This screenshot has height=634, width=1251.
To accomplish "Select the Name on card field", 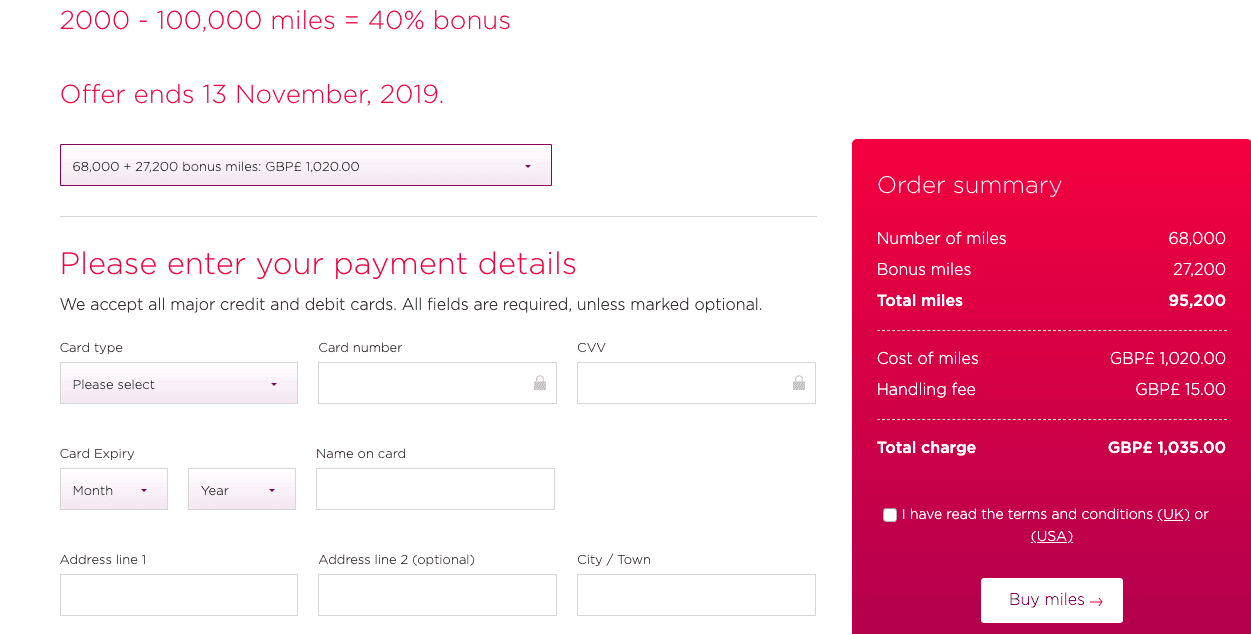I will click(435, 490).
